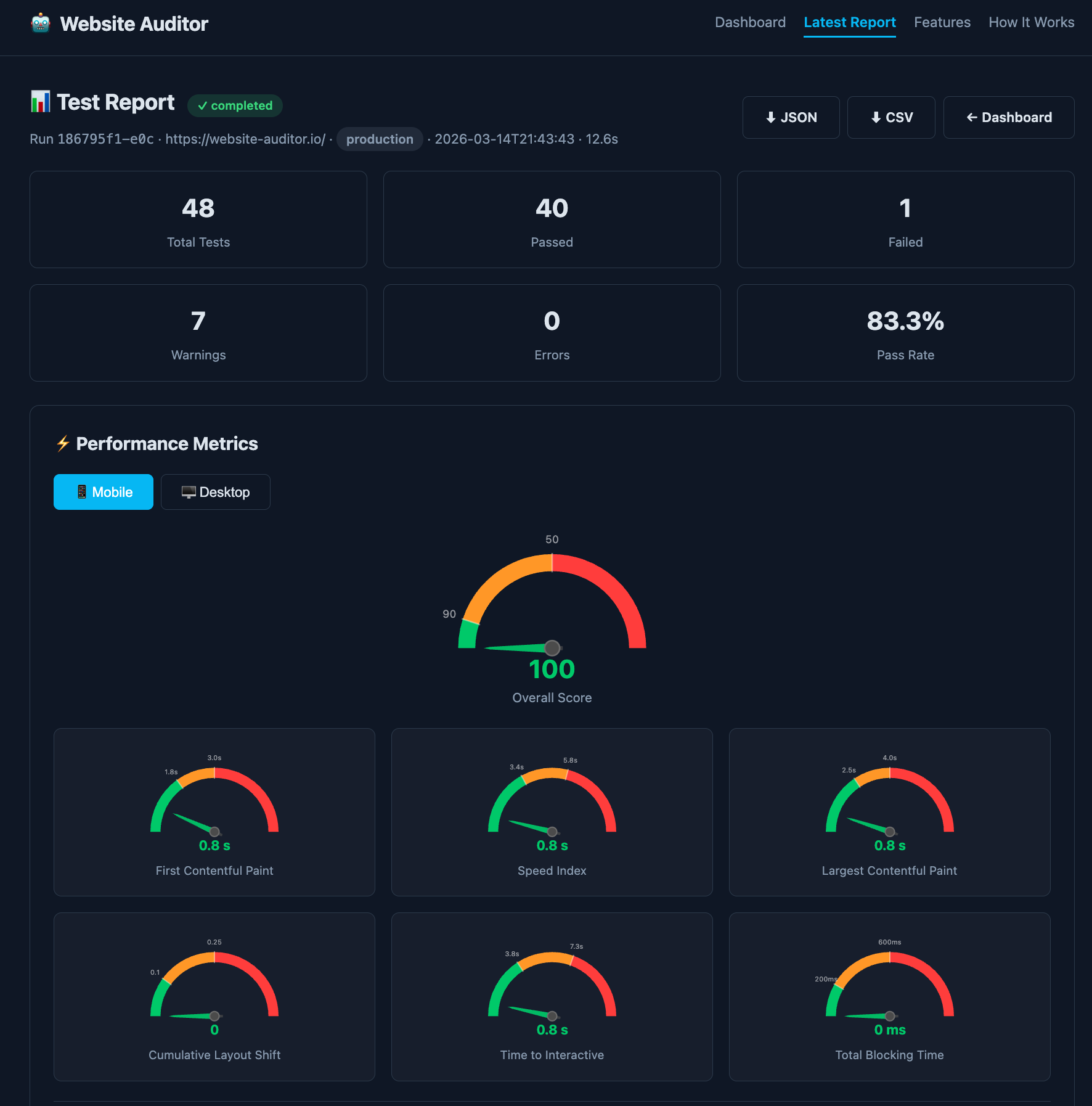
Task: Open the Dashboard nav item
Action: point(750,22)
